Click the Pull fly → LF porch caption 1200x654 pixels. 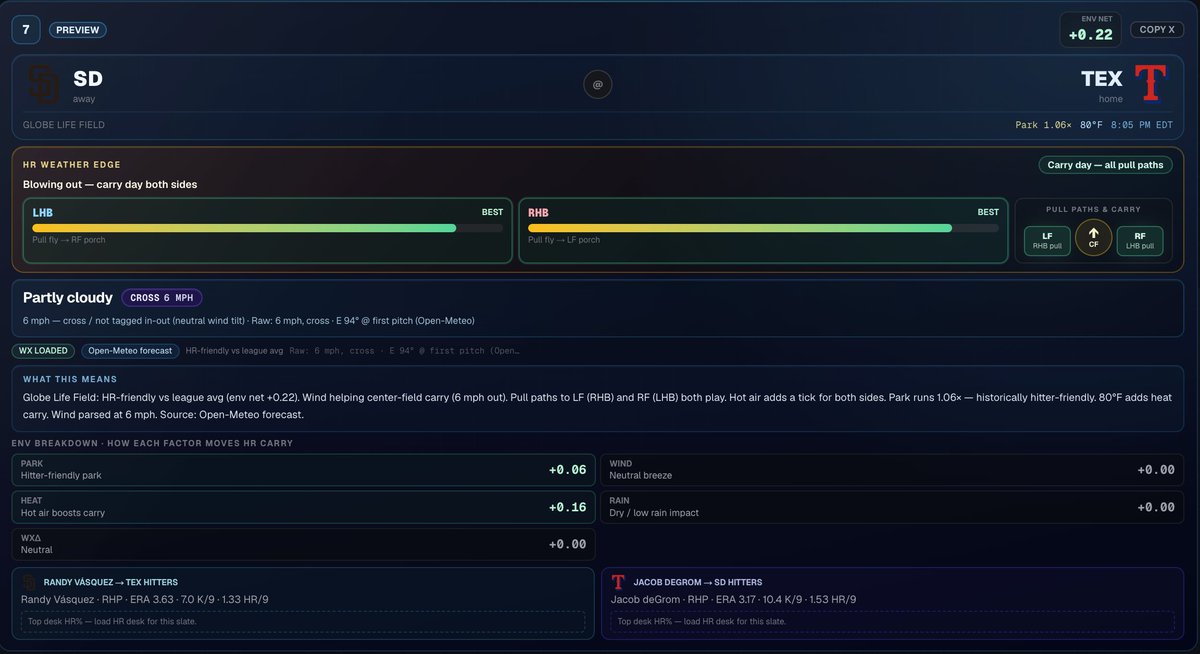tap(564, 240)
